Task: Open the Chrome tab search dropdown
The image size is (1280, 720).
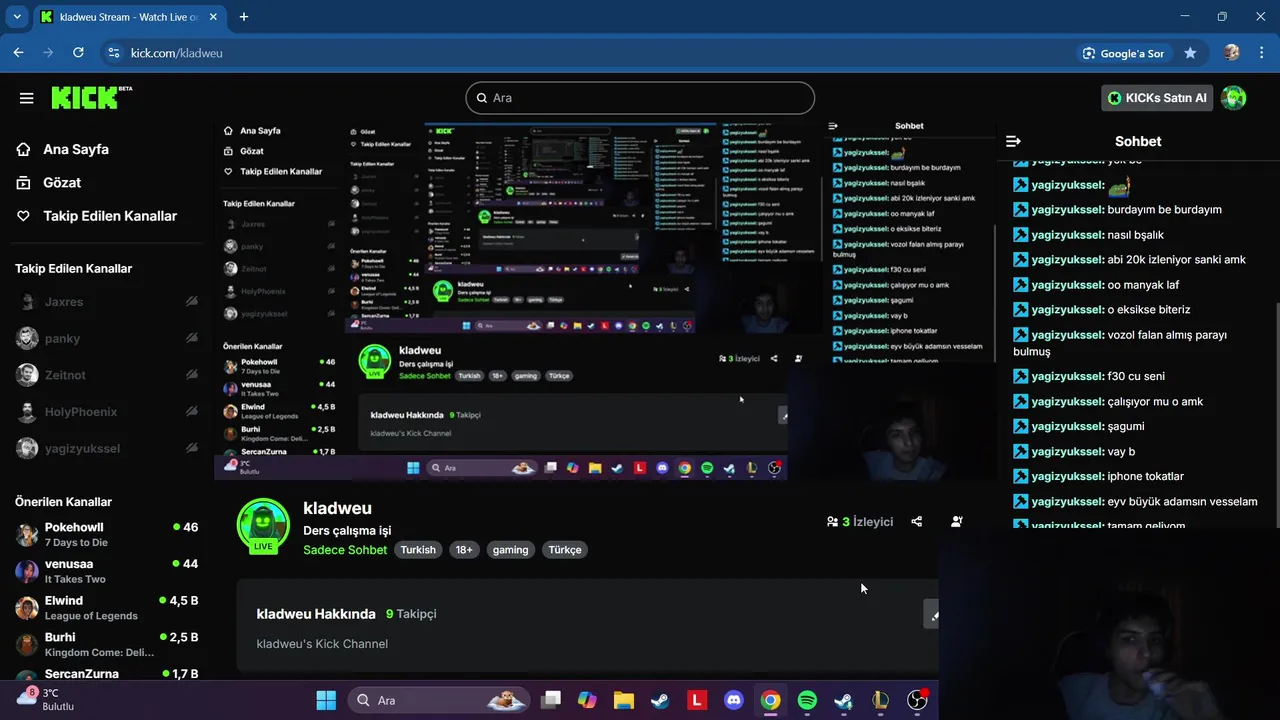Action: coord(17,17)
